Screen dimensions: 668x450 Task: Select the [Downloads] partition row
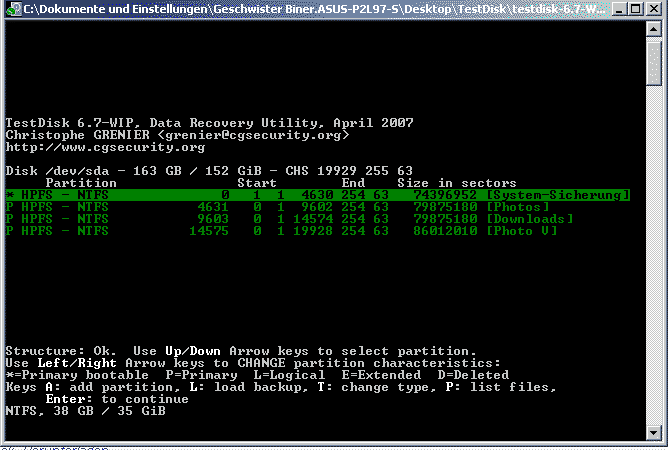(x=289, y=219)
